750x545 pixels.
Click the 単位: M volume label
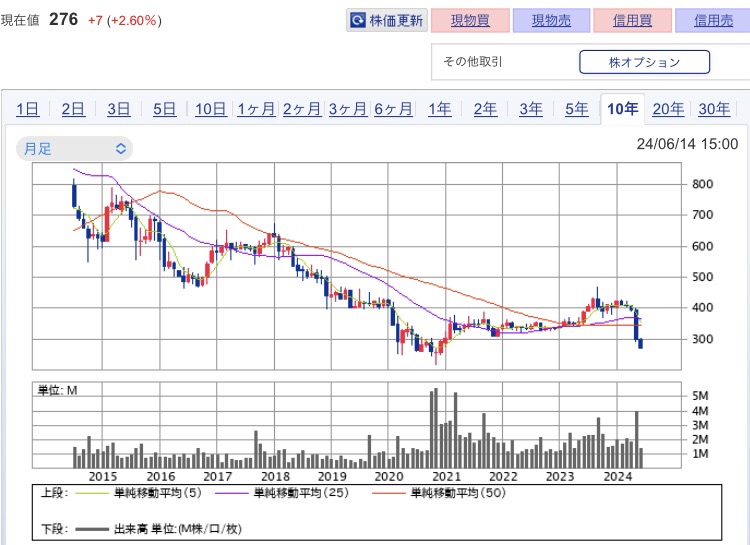coord(57,390)
